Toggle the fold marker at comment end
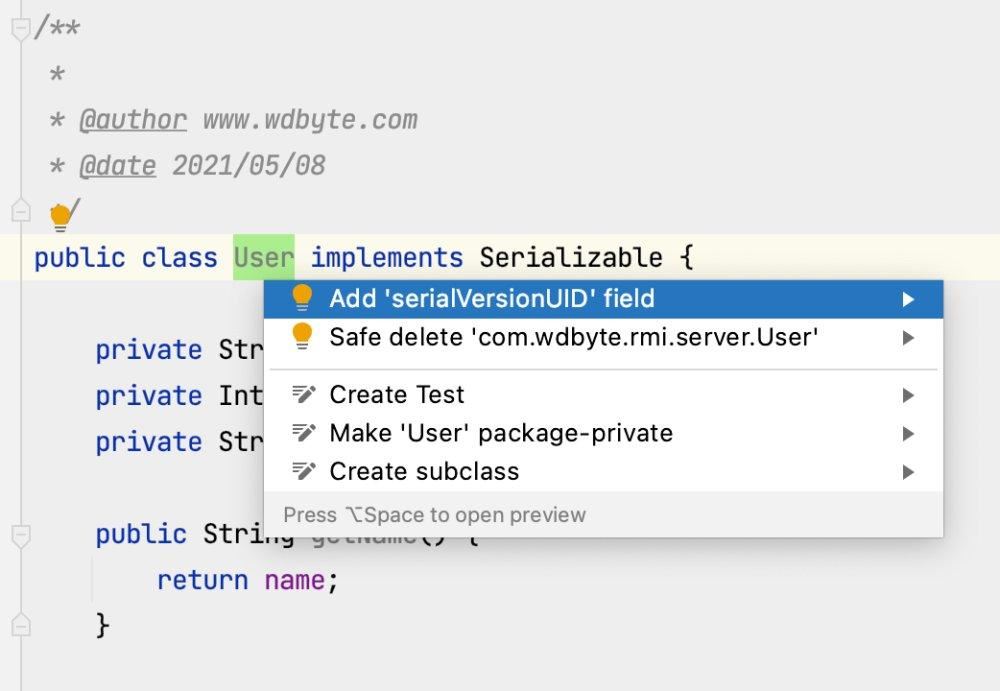Screen dimensions: 1000x691 21,211
